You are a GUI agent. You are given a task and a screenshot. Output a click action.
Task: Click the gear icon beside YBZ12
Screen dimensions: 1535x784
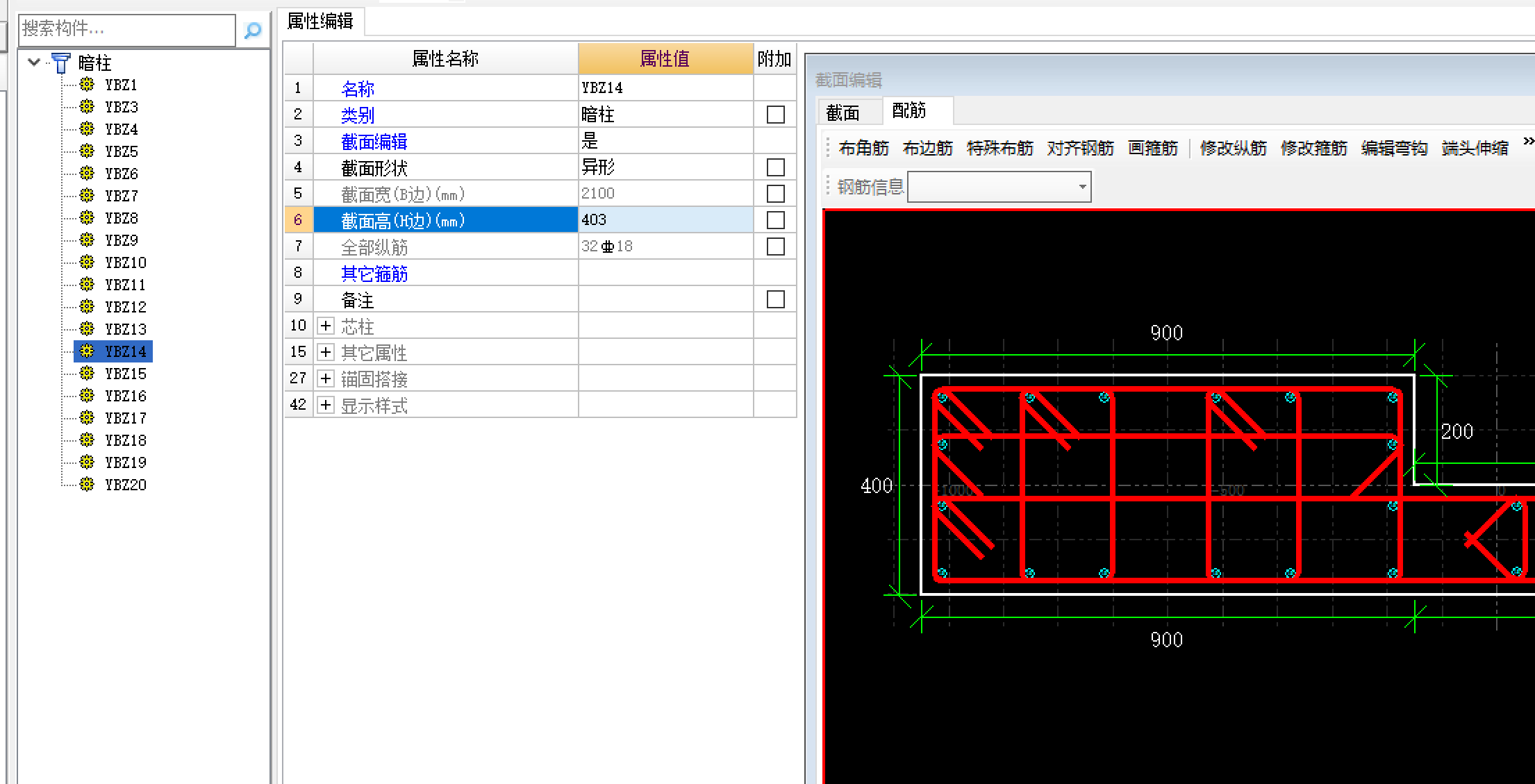[x=87, y=307]
